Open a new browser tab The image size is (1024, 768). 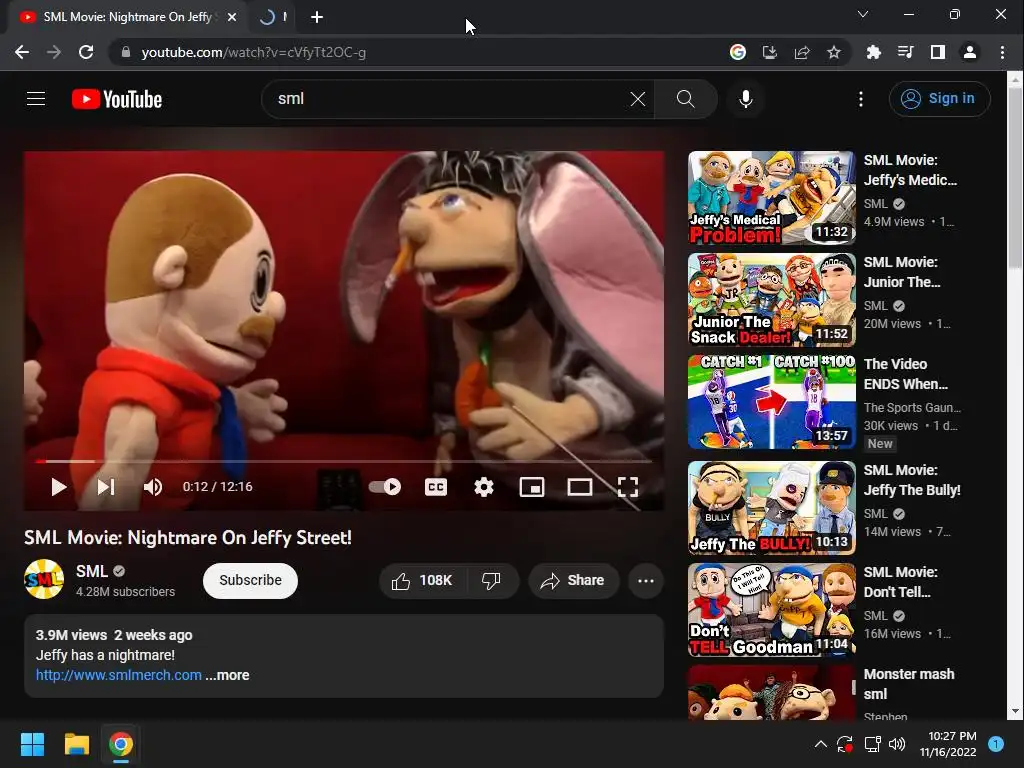[317, 17]
